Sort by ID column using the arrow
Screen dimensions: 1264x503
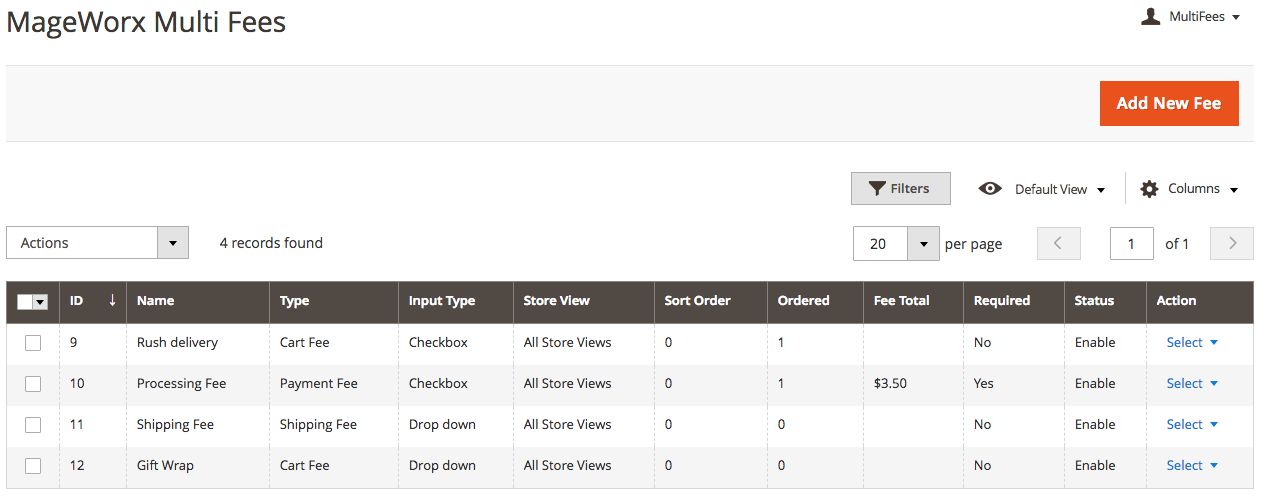tap(112, 300)
